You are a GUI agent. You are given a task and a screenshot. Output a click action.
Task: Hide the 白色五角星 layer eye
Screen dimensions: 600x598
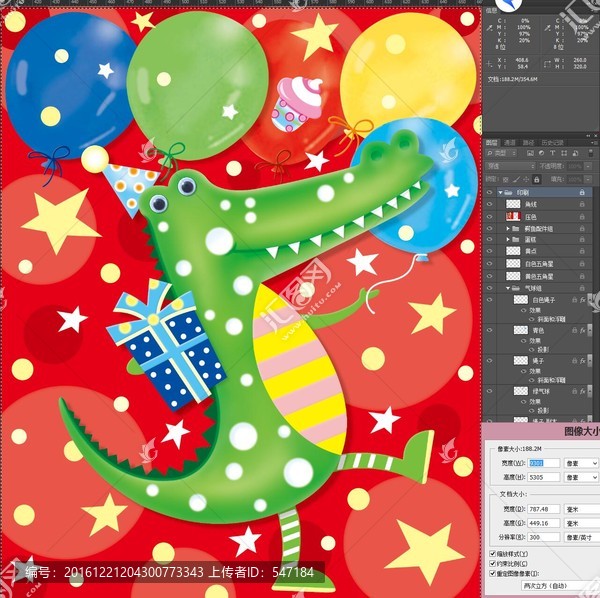[x=489, y=264]
